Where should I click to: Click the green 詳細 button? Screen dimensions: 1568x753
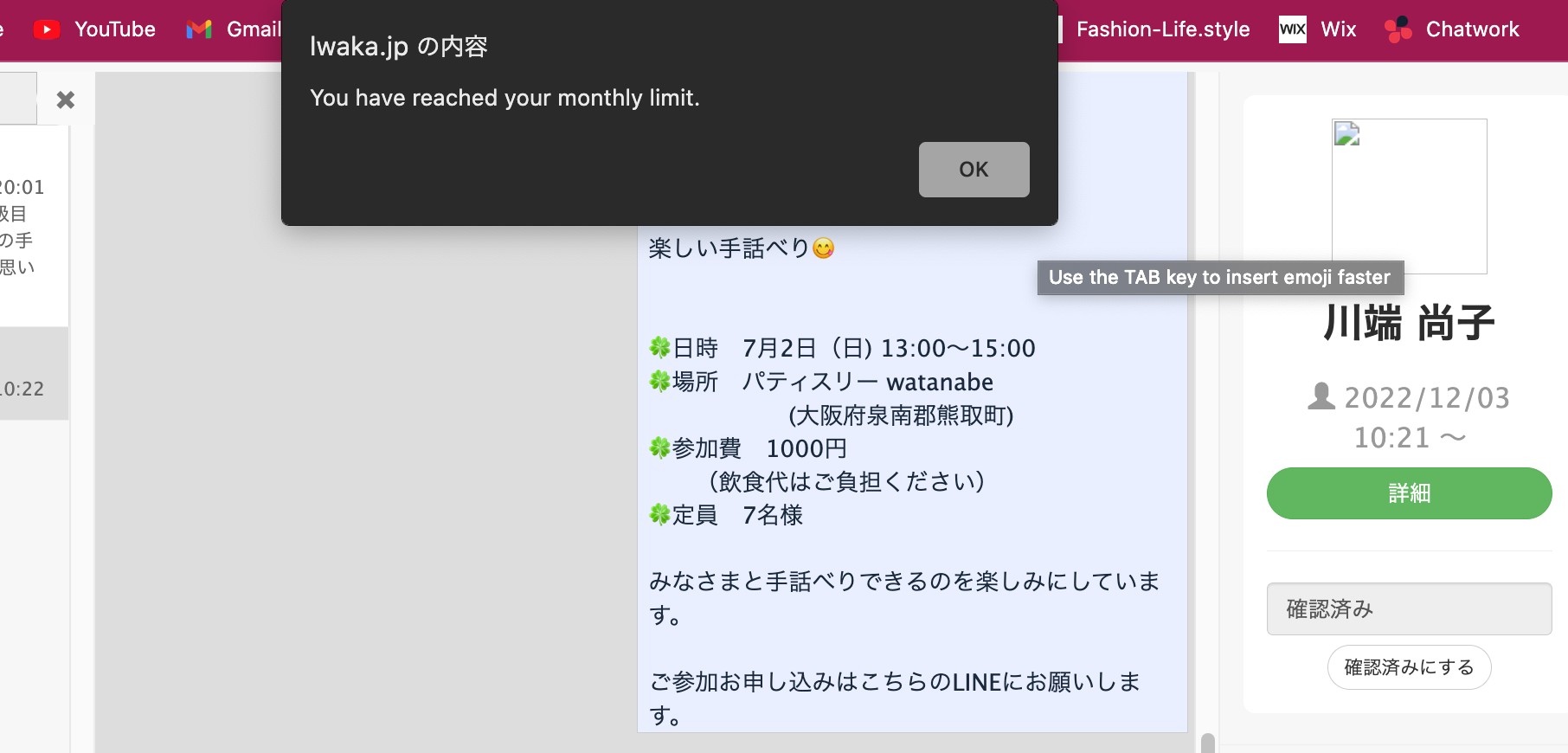1409,493
